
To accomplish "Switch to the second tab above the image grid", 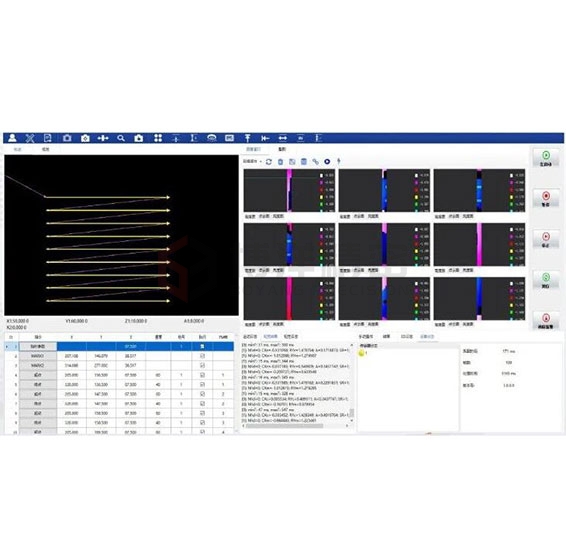I will 282,149.
